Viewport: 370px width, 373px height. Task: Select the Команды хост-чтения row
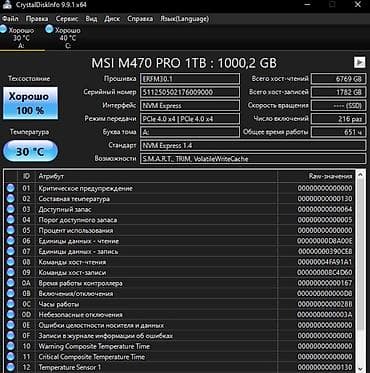point(179,262)
